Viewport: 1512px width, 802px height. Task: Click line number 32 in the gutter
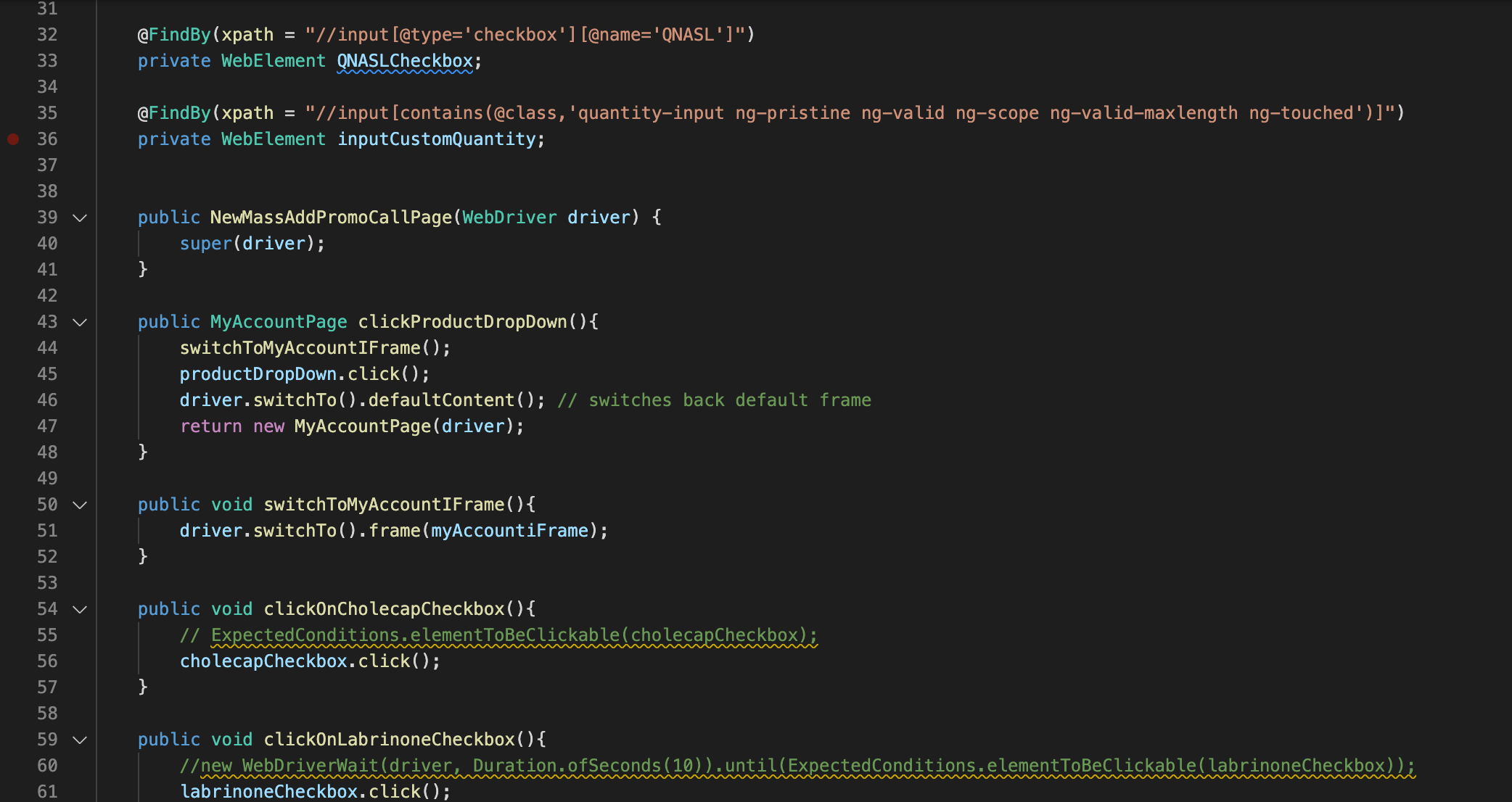coord(47,35)
